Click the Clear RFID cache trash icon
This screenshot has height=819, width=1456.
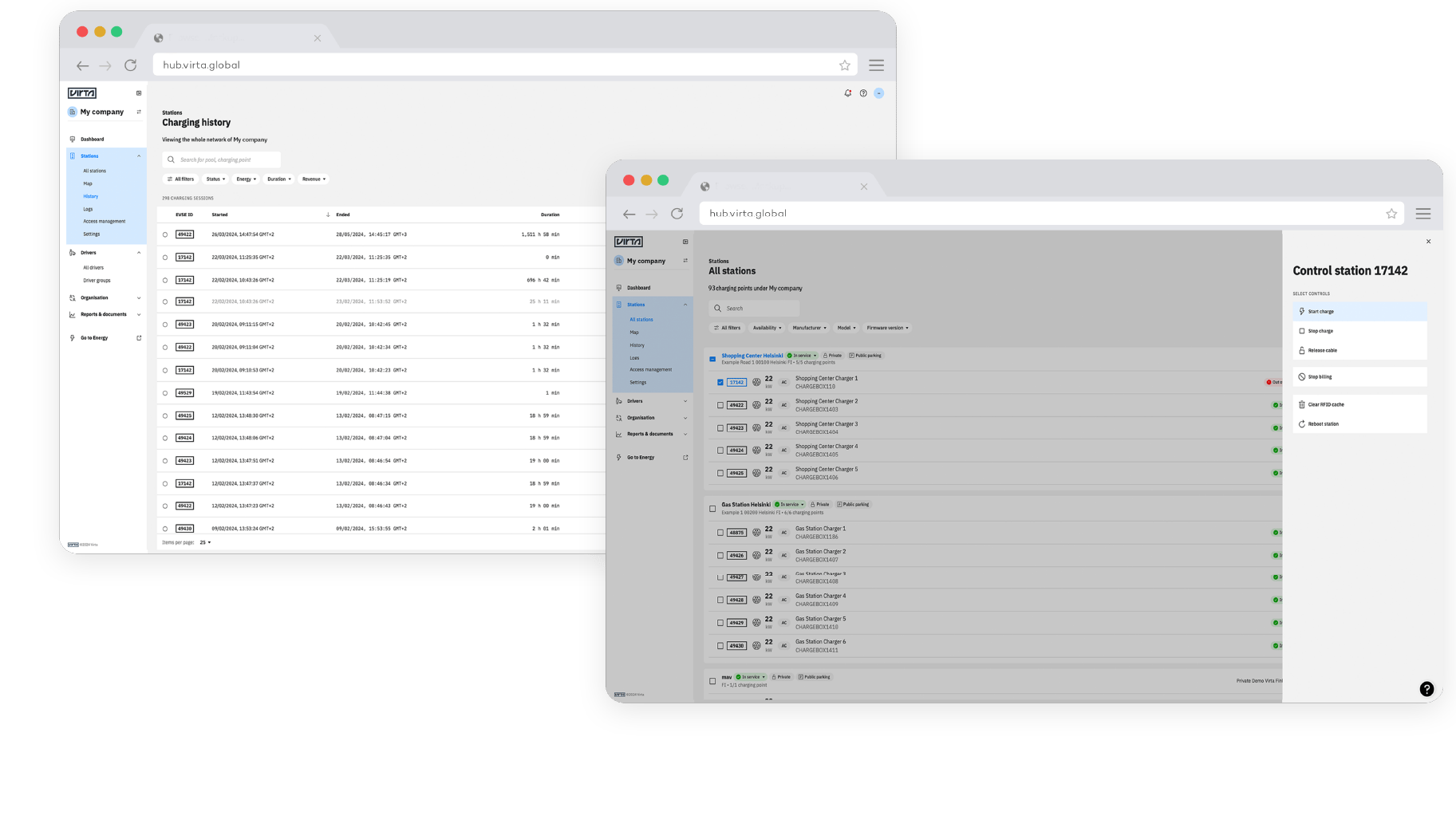click(x=1302, y=404)
